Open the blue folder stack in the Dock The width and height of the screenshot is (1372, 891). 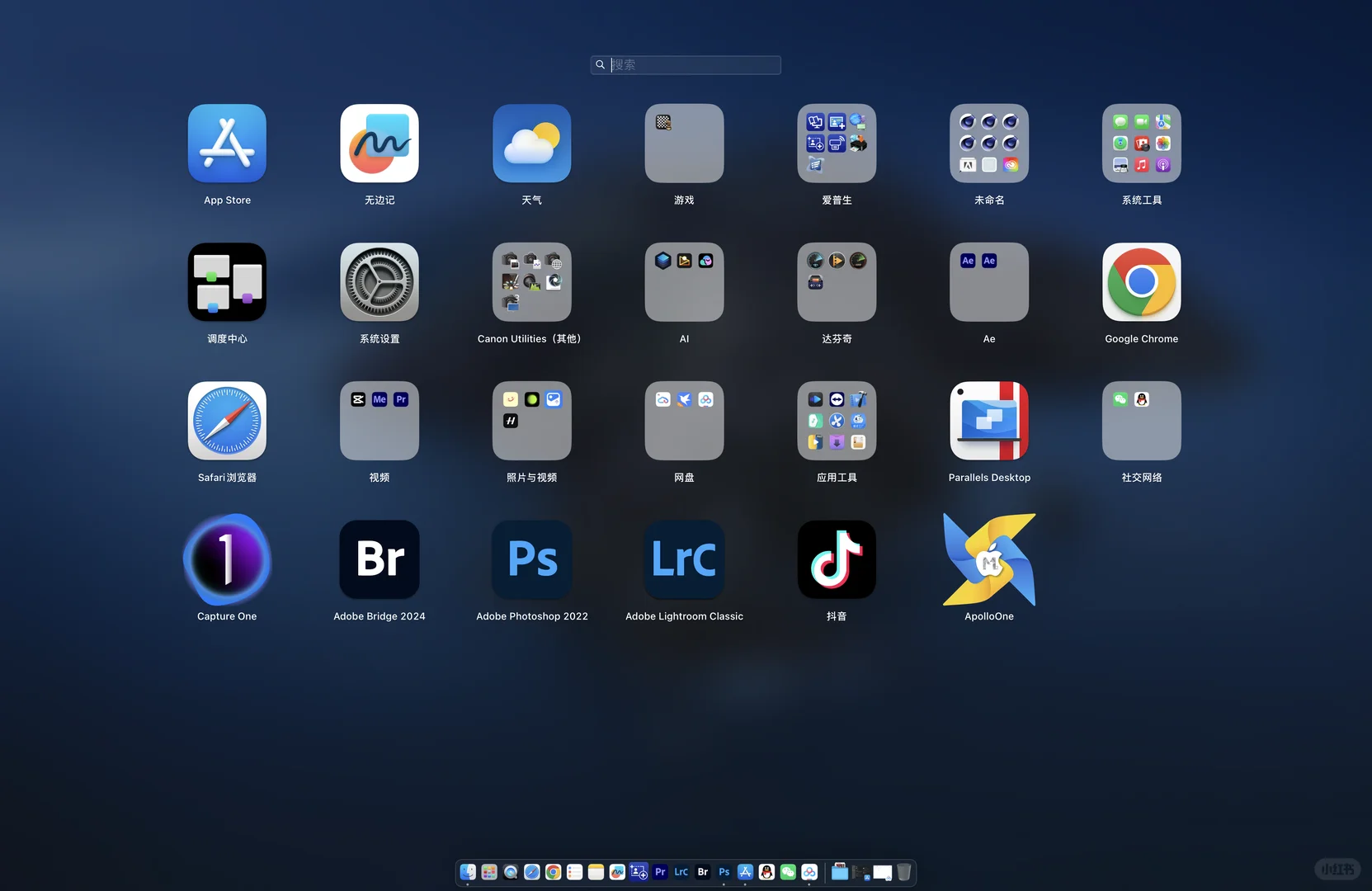click(x=840, y=872)
